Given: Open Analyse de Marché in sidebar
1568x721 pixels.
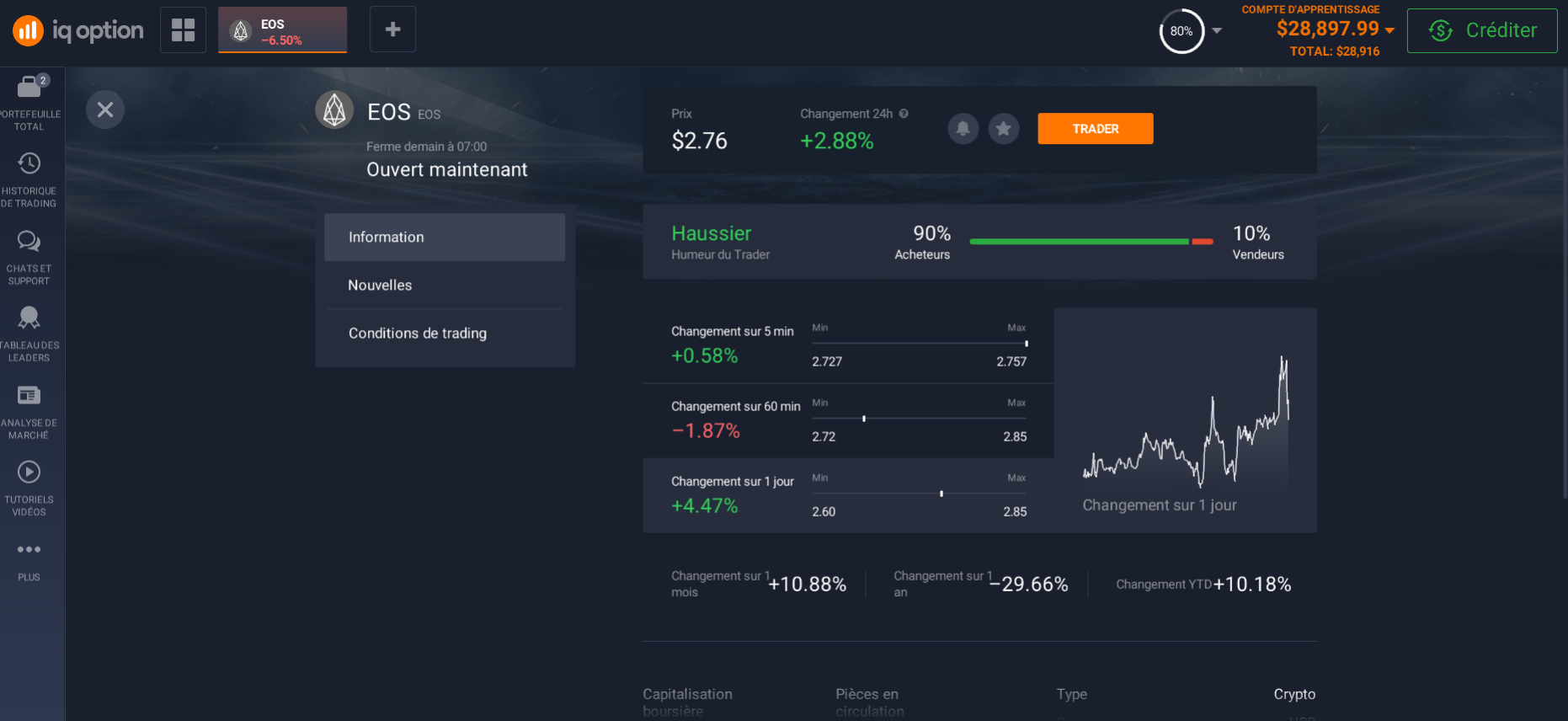Looking at the screenshot, I should pos(29,411).
